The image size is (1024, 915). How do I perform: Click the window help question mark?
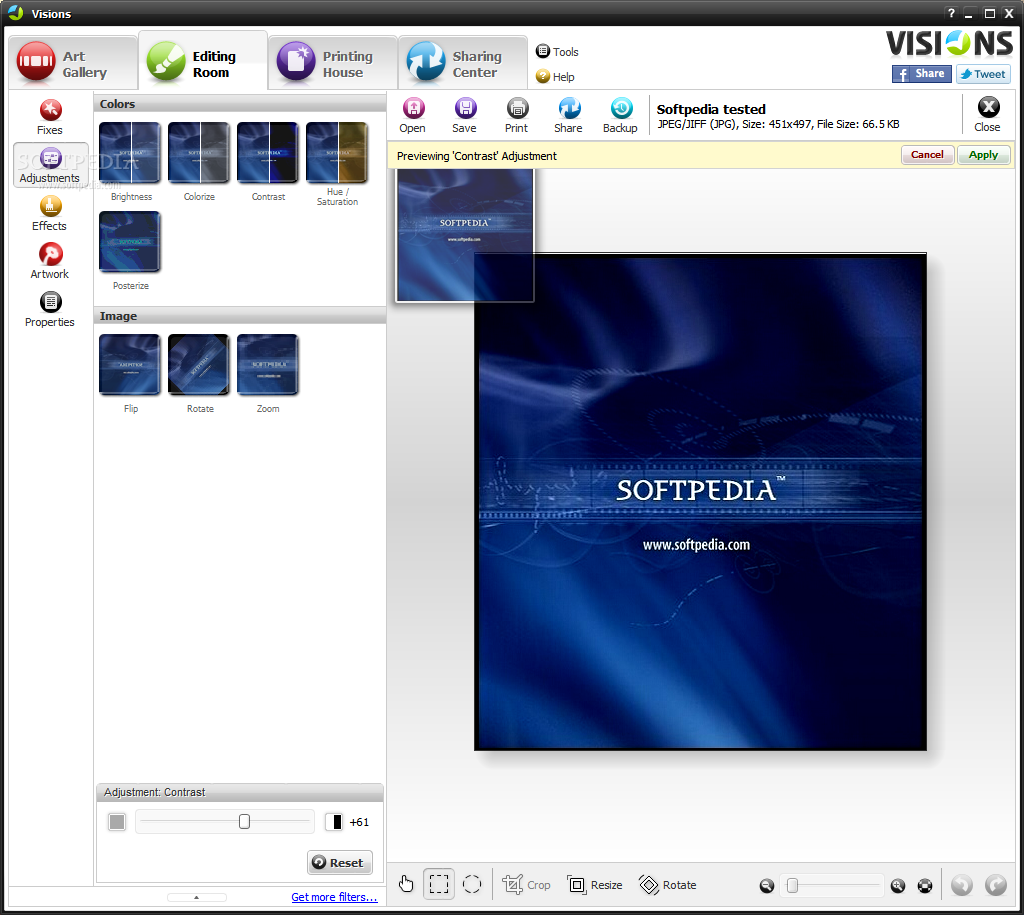coord(951,13)
